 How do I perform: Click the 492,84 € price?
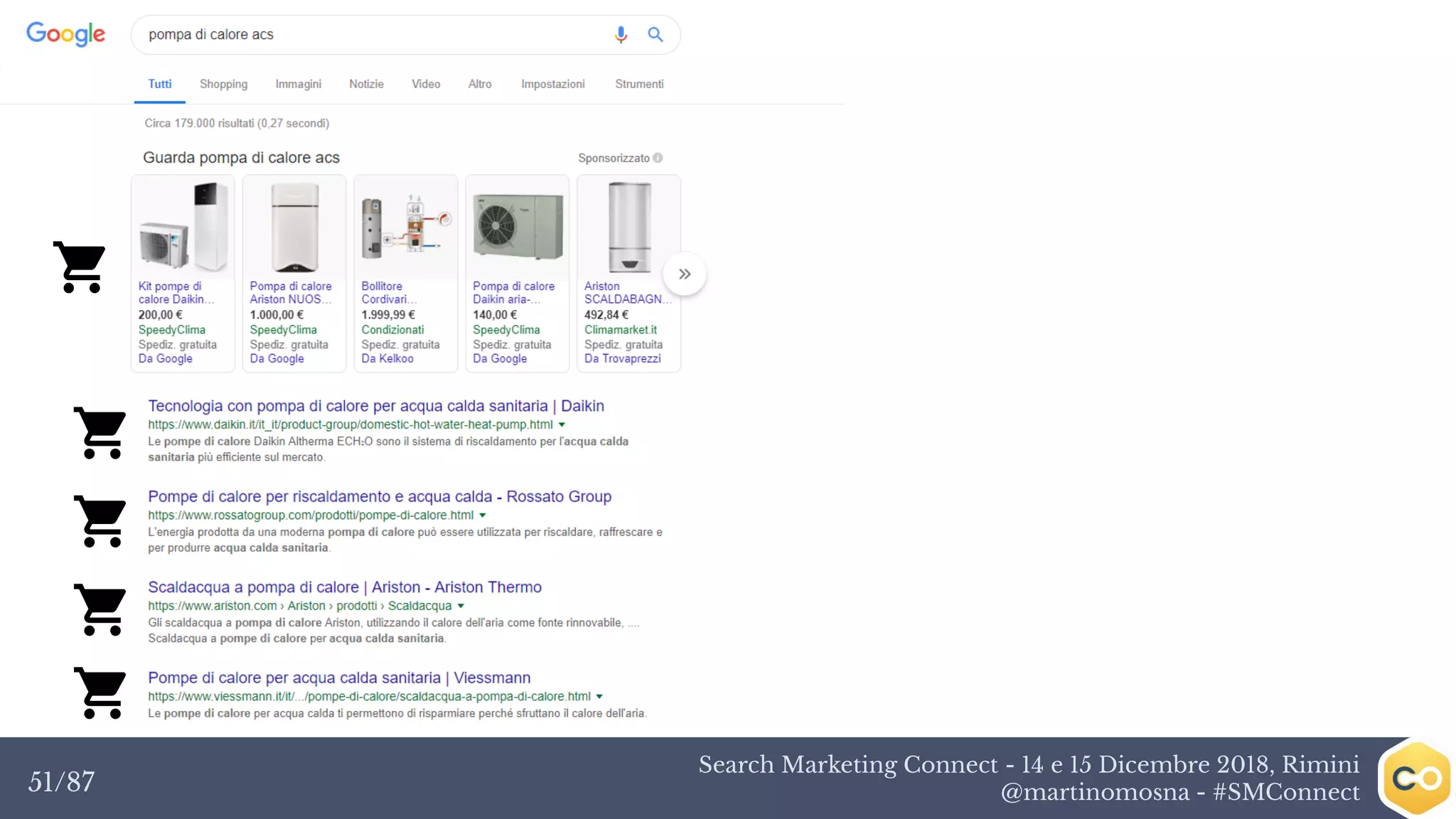tap(606, 314)
